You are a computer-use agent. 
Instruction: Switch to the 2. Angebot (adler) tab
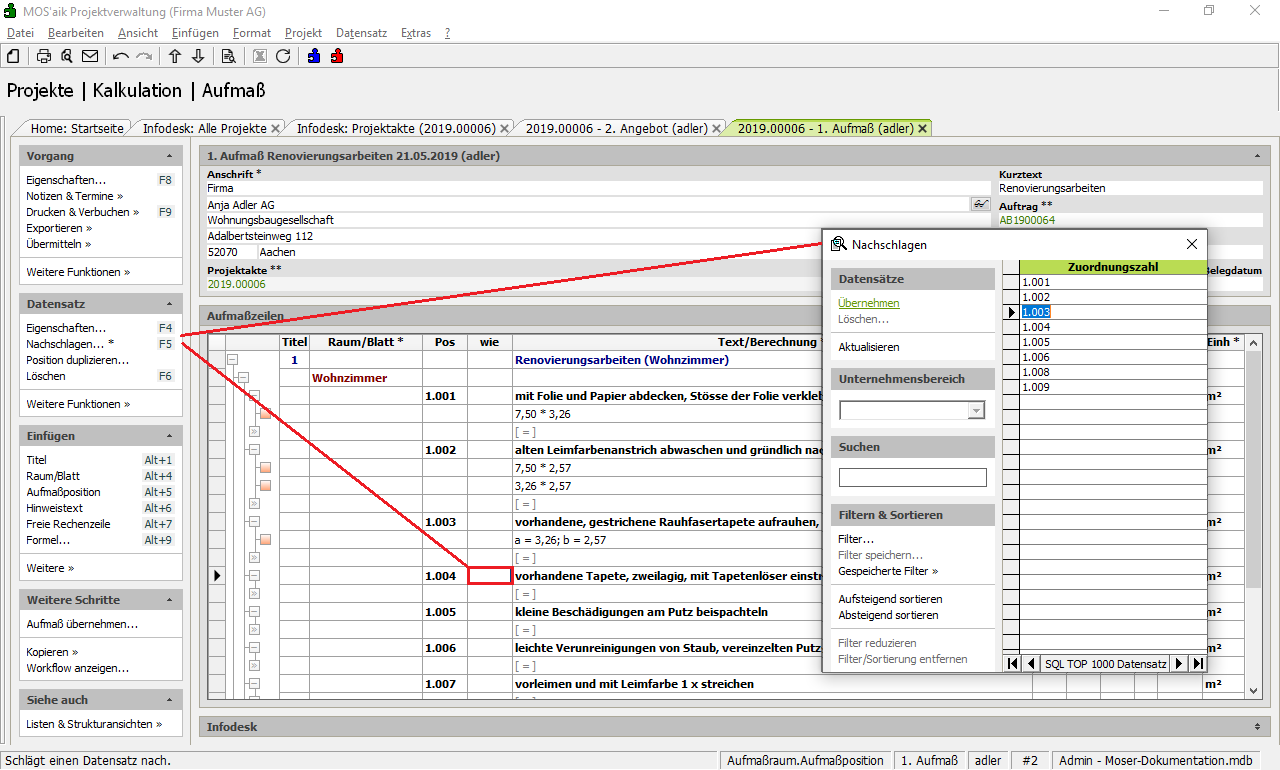point(616,128)
